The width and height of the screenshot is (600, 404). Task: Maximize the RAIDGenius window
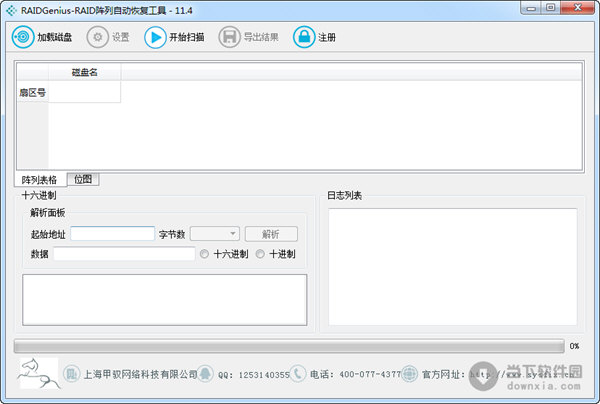pos(551,8)
